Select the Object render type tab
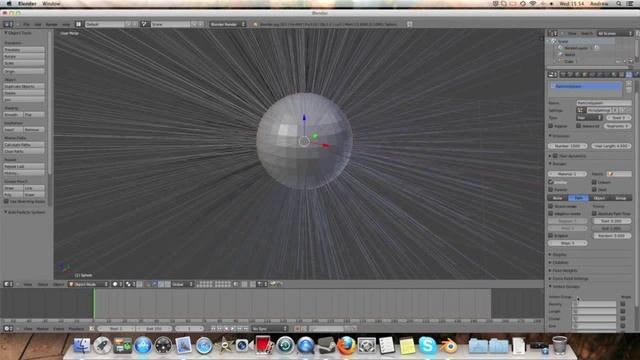The image size is (640, 360). tap(599, 198)
